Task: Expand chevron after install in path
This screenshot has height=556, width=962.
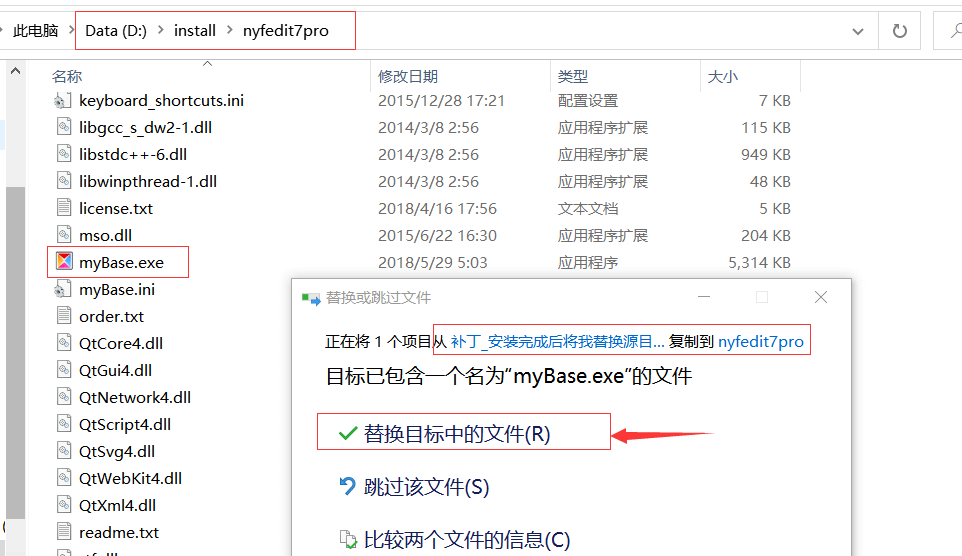Action: pyautogui.click(x=229, y=30)
